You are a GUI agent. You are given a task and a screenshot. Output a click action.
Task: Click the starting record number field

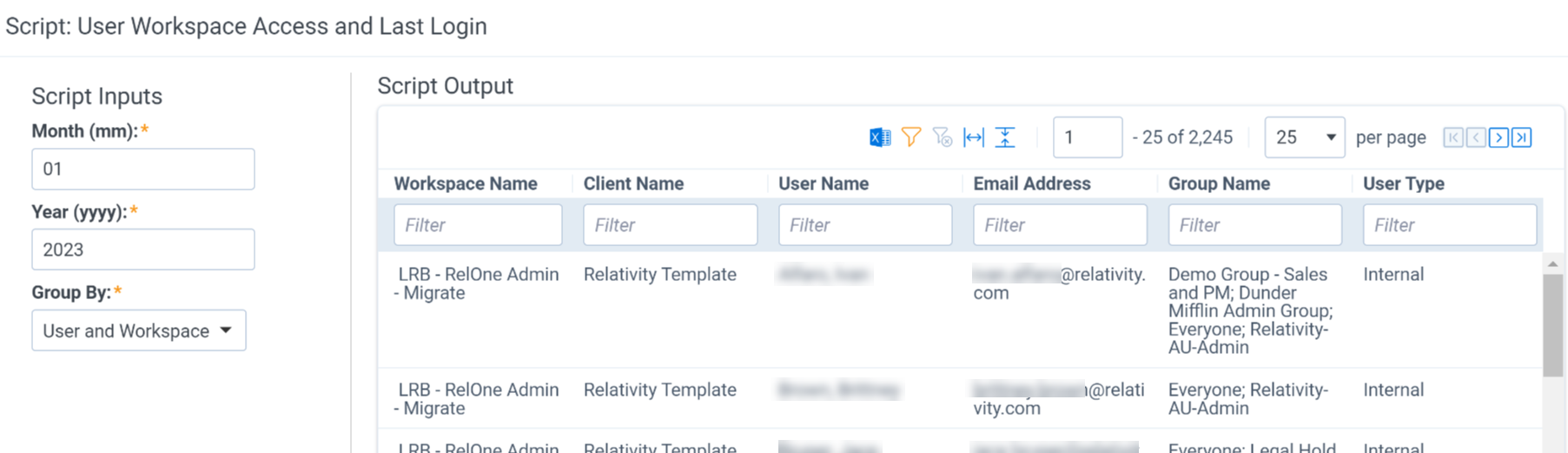click(1088, 137)
